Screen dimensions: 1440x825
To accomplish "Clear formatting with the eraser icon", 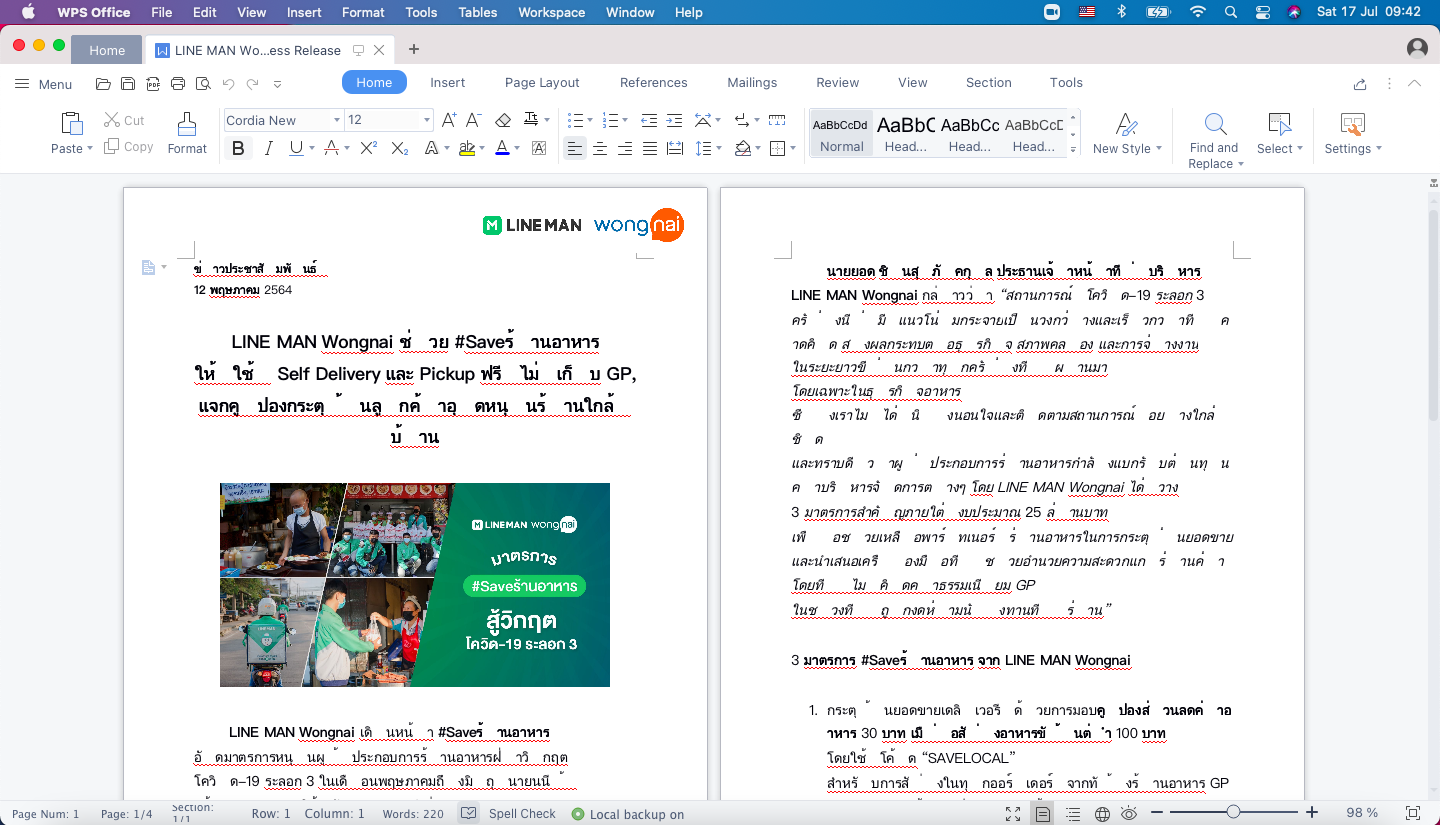I will click(503, 120).
